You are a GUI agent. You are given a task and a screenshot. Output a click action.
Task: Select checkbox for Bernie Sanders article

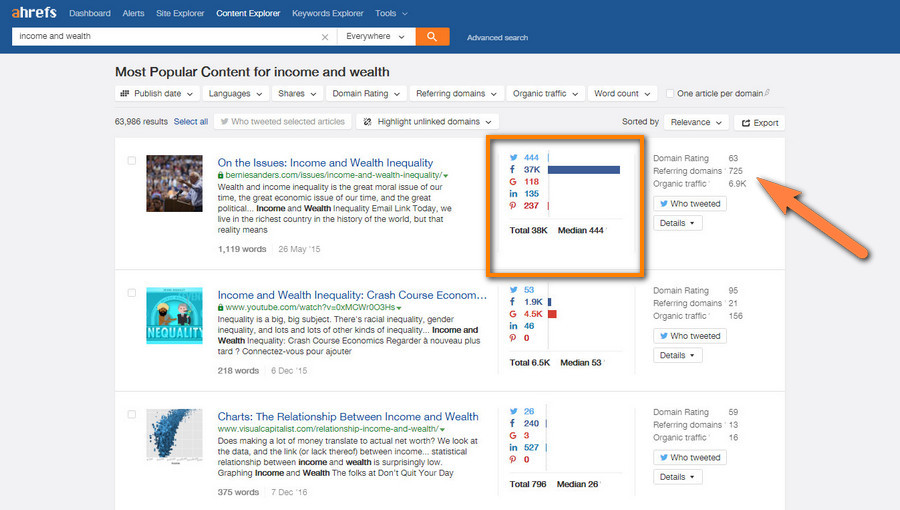[131, 161]
